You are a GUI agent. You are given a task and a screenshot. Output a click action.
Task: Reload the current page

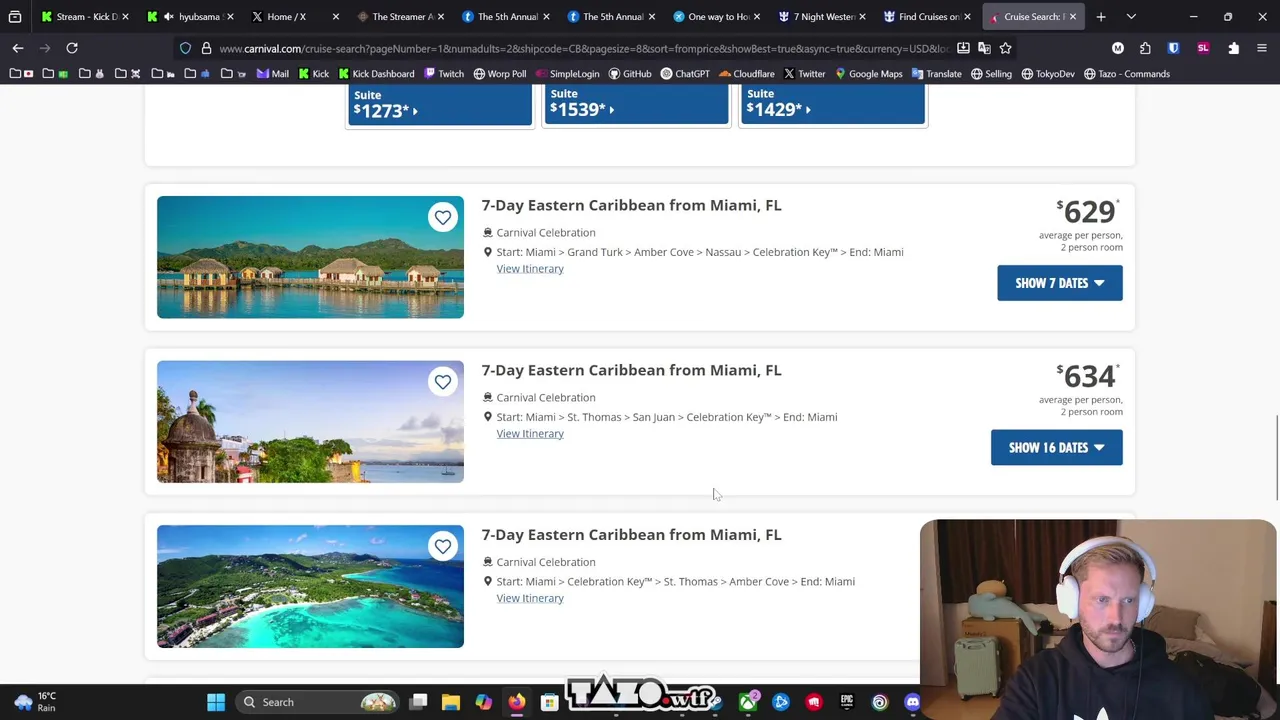pos(72,48)
